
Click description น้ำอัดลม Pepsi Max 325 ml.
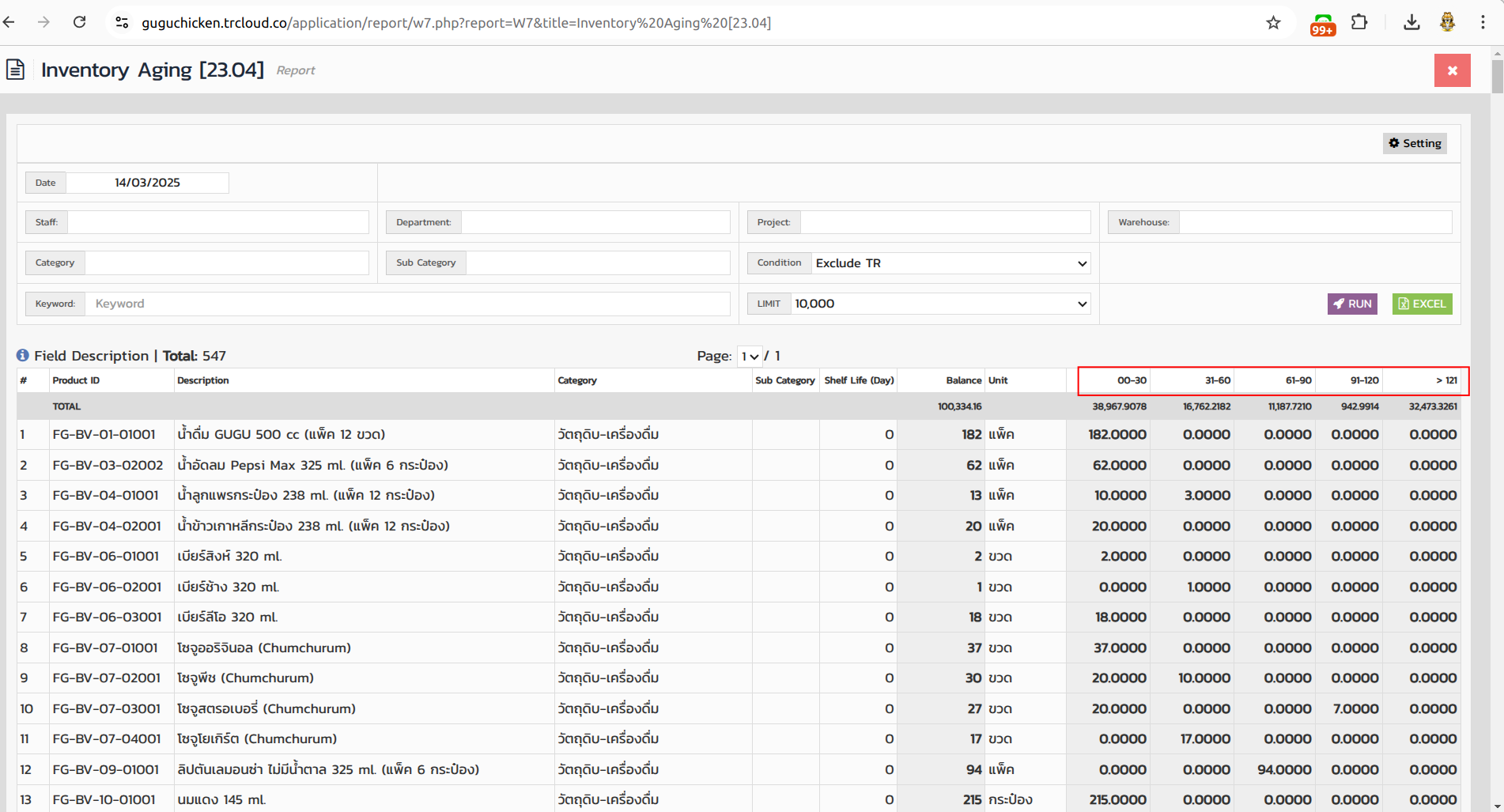[x=313, y=465]
